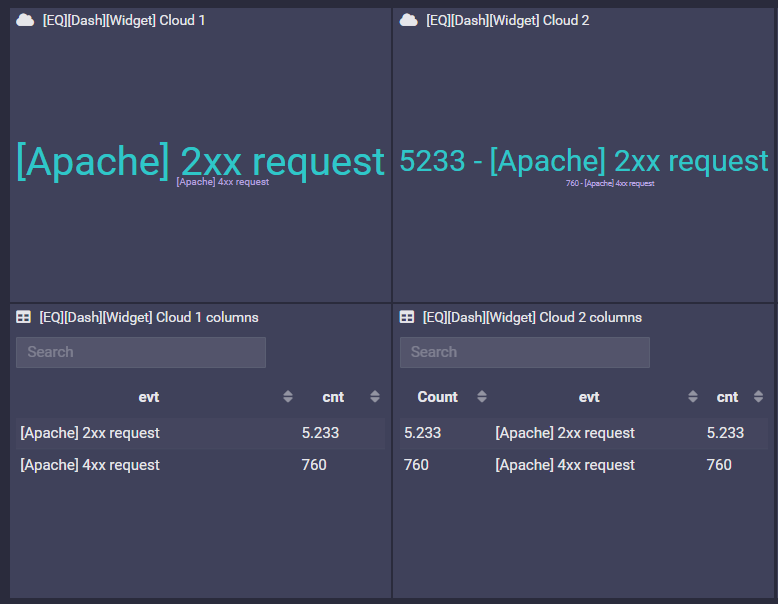Click 'evt' column header in Cloud 1 columns
Viewport: 778px width, 604px height.
tap(149, 397)
